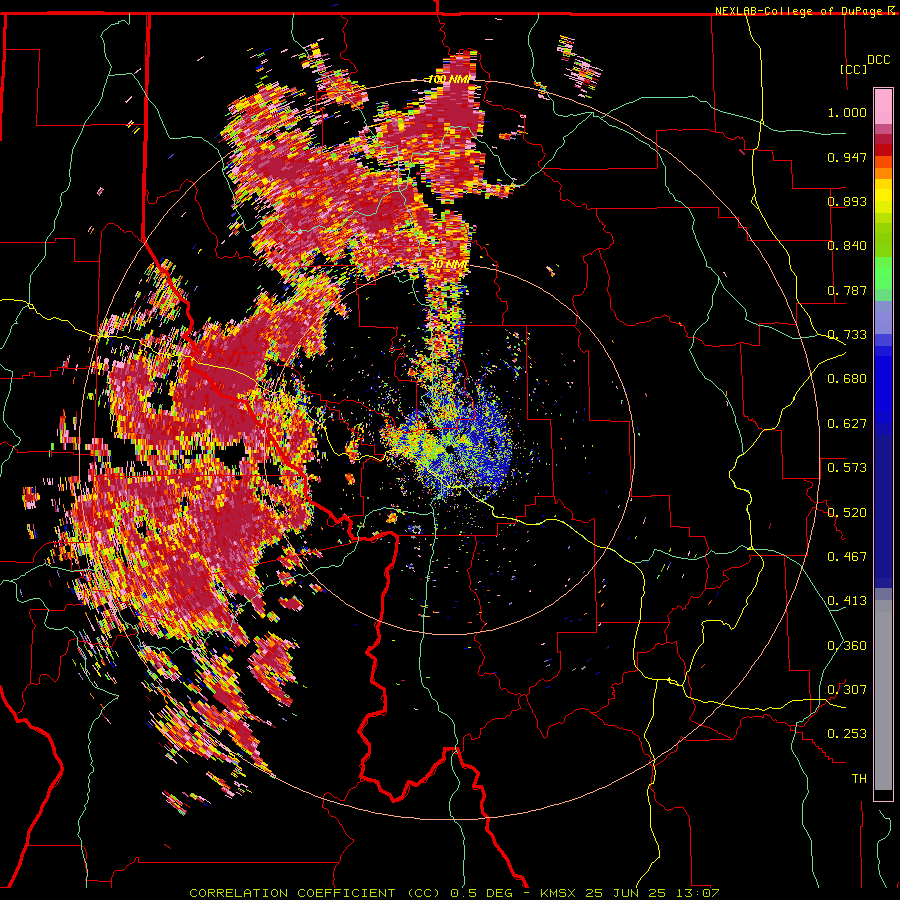The image size is (900, 900).
Task: Pick the bright green color bar segment above 0.787
Action: coord(883,273)
